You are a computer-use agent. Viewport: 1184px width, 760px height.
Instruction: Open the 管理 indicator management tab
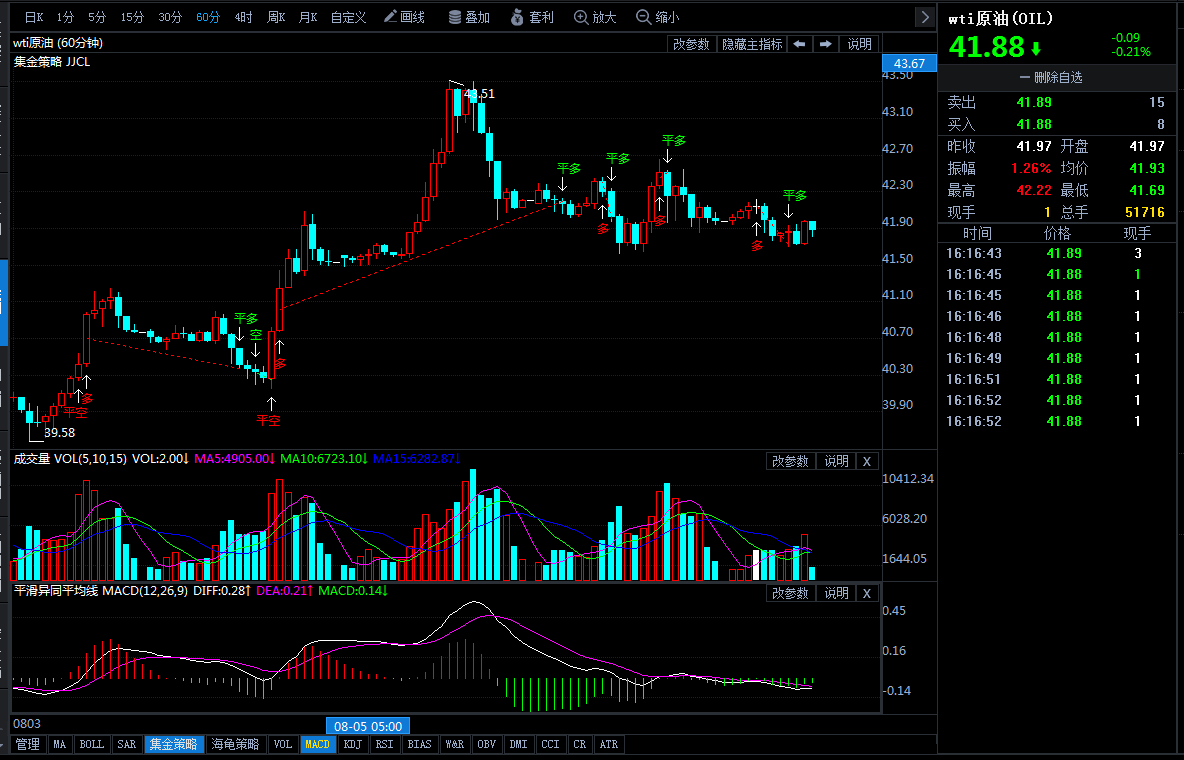pos(28,744)
